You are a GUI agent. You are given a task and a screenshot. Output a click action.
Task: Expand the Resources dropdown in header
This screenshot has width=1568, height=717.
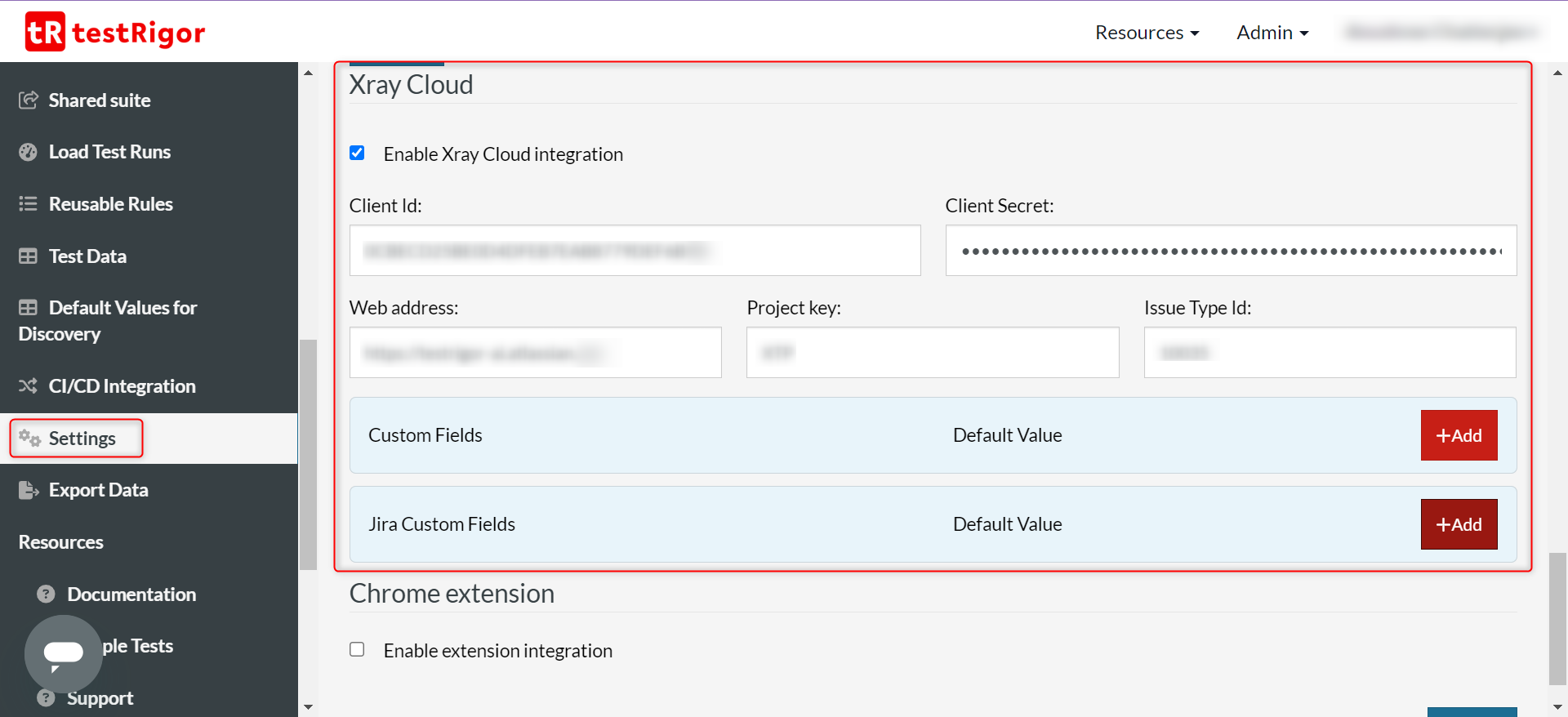pos(1147,33)
